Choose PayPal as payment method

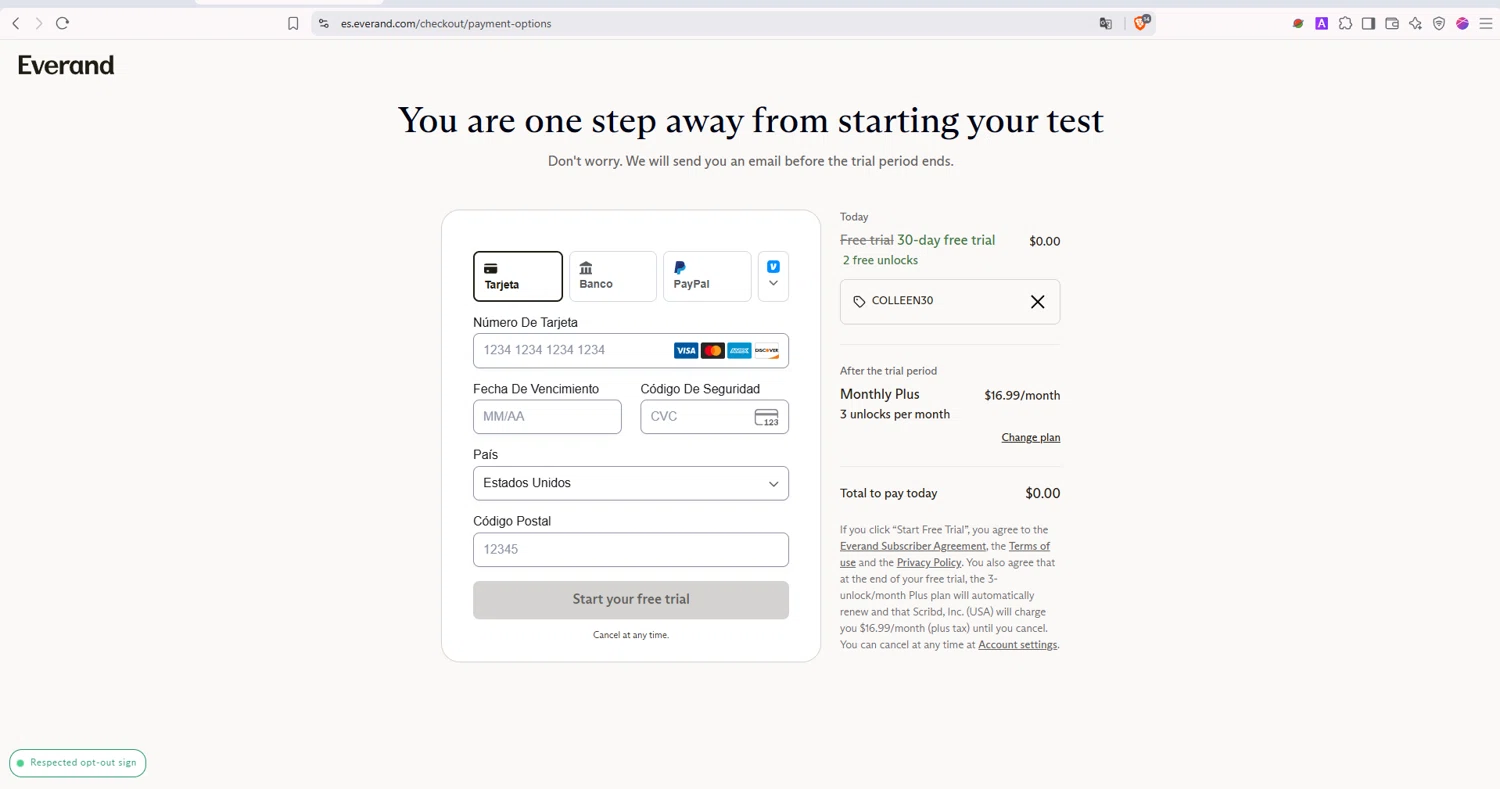[707, 276]
